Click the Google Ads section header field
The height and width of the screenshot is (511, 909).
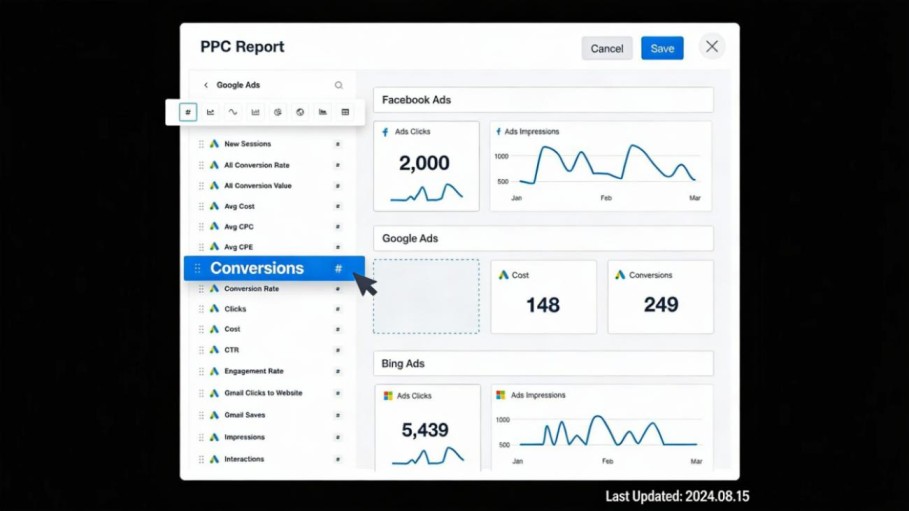[543, 238]
